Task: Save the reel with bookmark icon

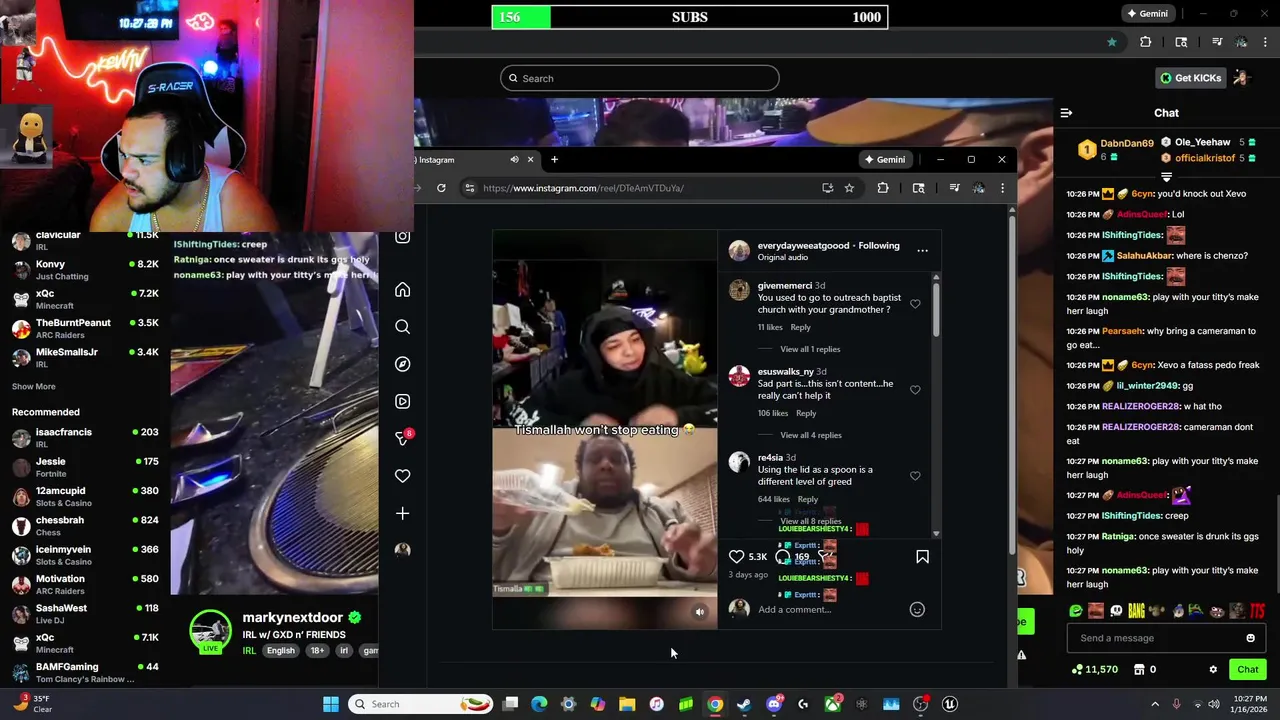Action: click(922, 557)
